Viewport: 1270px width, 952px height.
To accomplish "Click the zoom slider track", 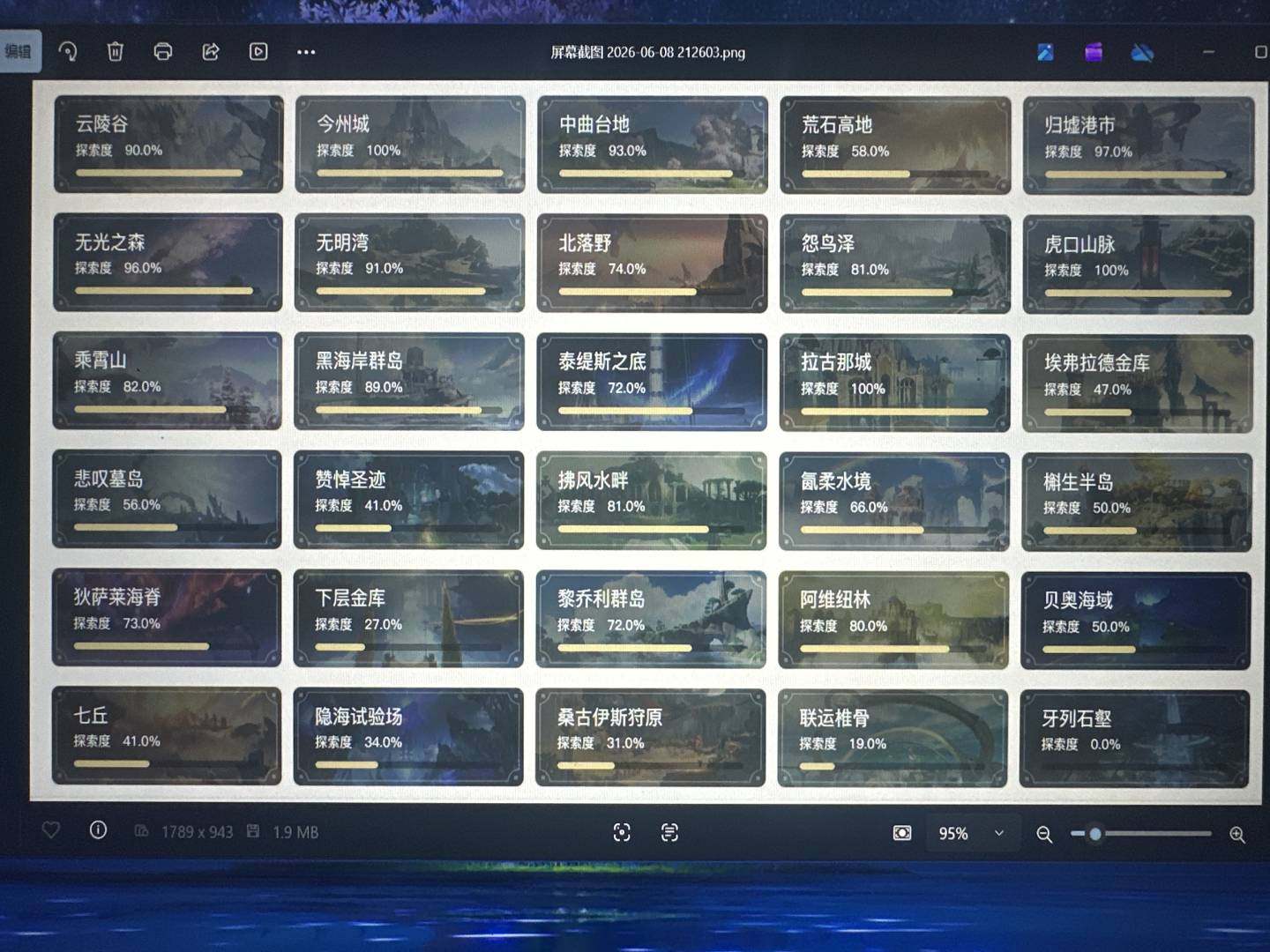I will tap(1141, 833).
